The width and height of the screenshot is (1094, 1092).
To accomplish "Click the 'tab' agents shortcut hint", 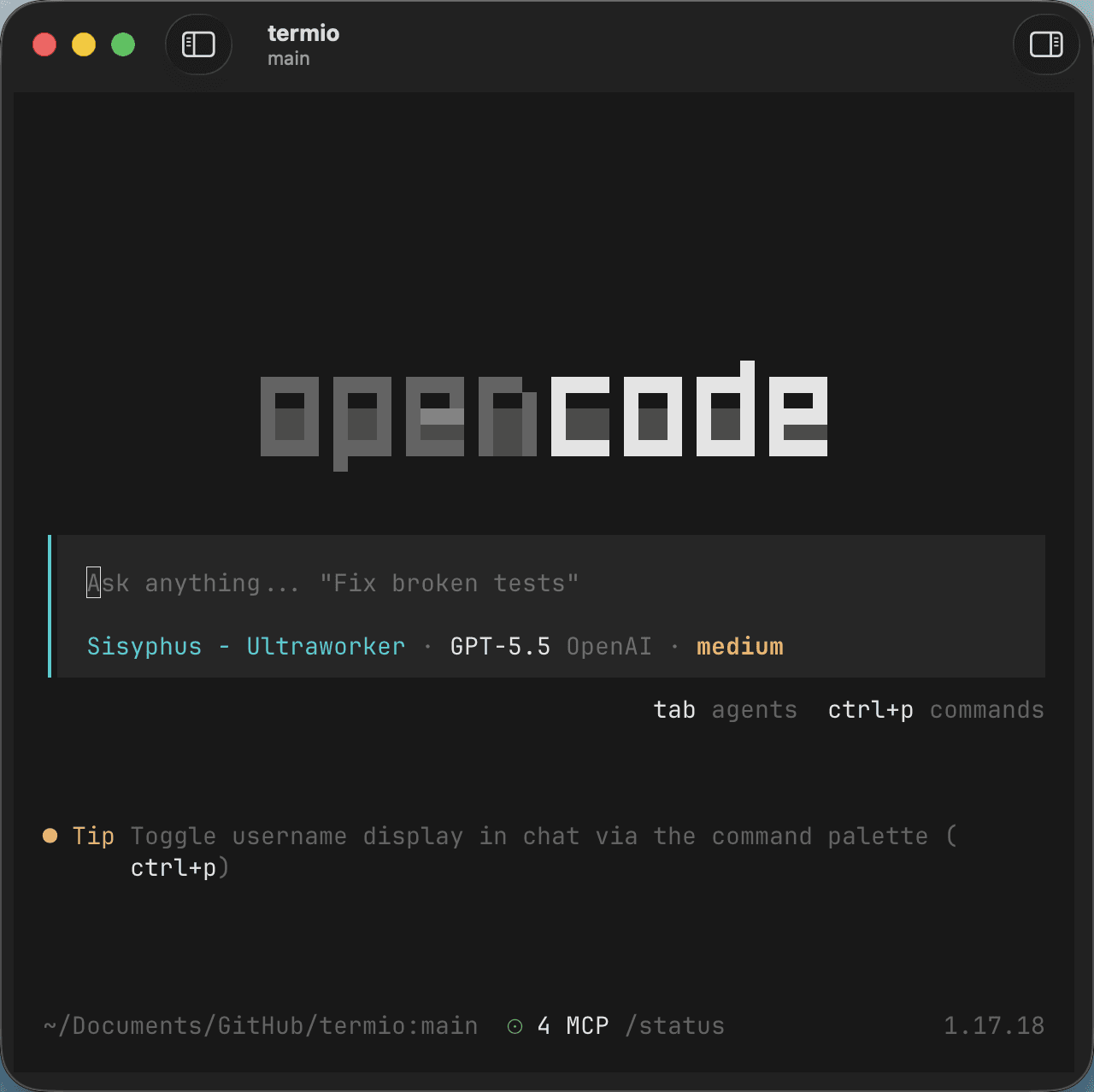I will pyautogui.click(x=674, y=710).
